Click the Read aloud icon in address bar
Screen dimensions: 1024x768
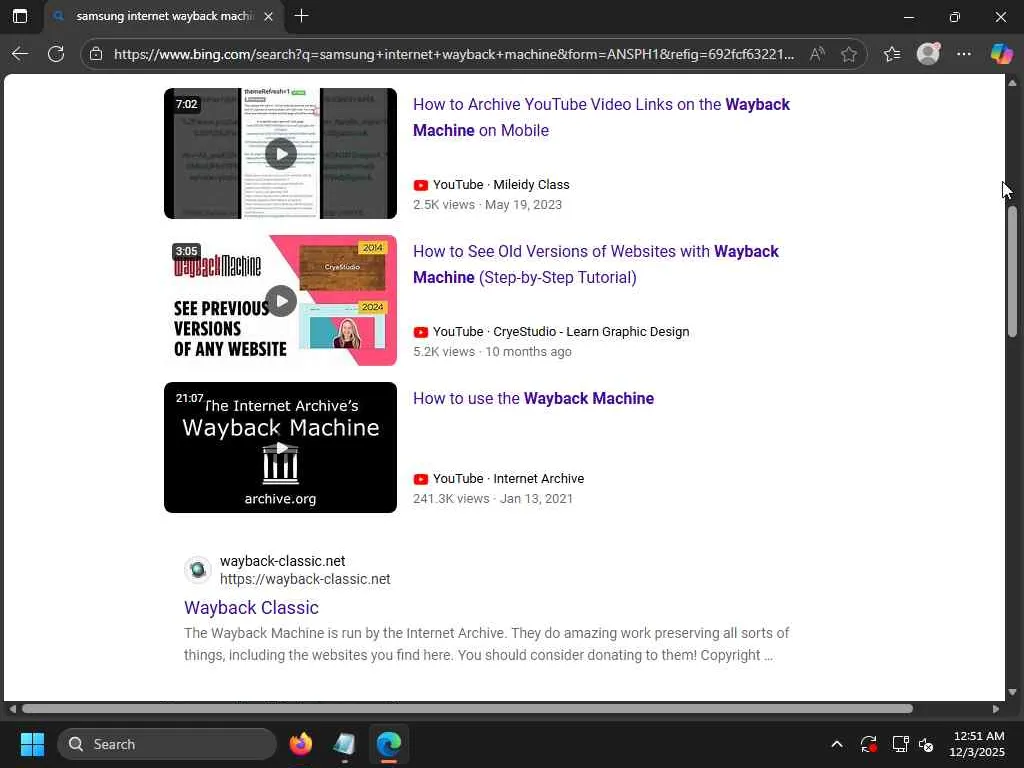point(817,54)
